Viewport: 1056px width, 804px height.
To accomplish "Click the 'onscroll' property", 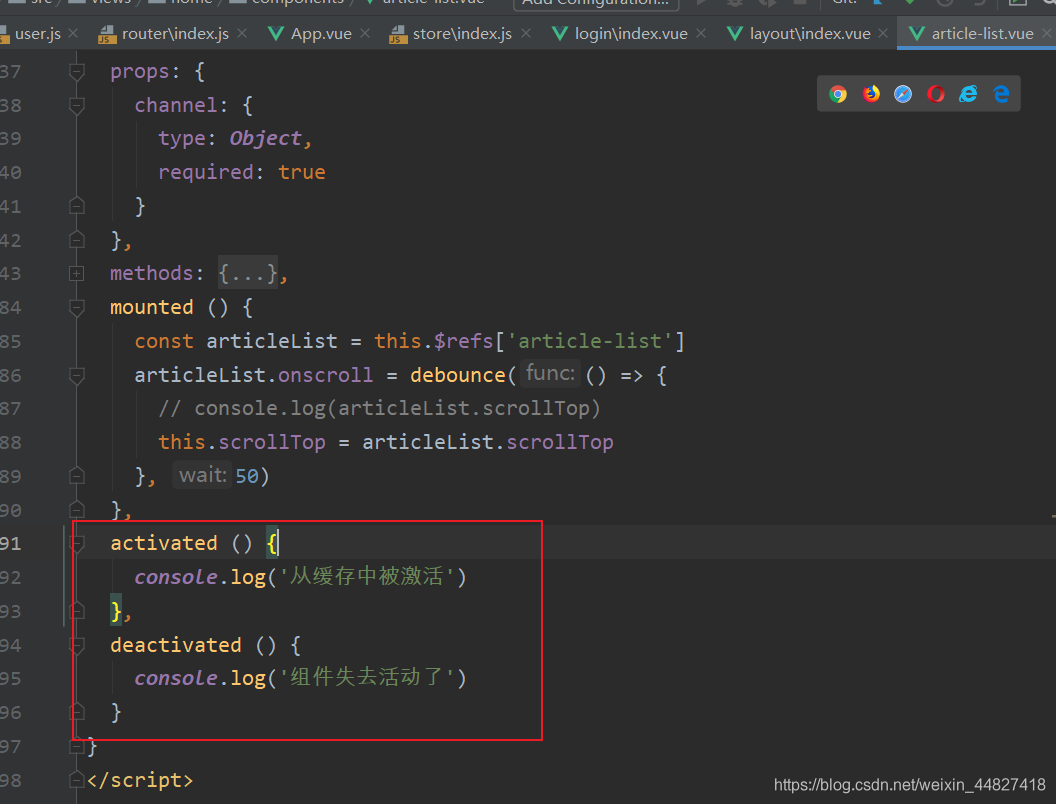I will [325, 374].
